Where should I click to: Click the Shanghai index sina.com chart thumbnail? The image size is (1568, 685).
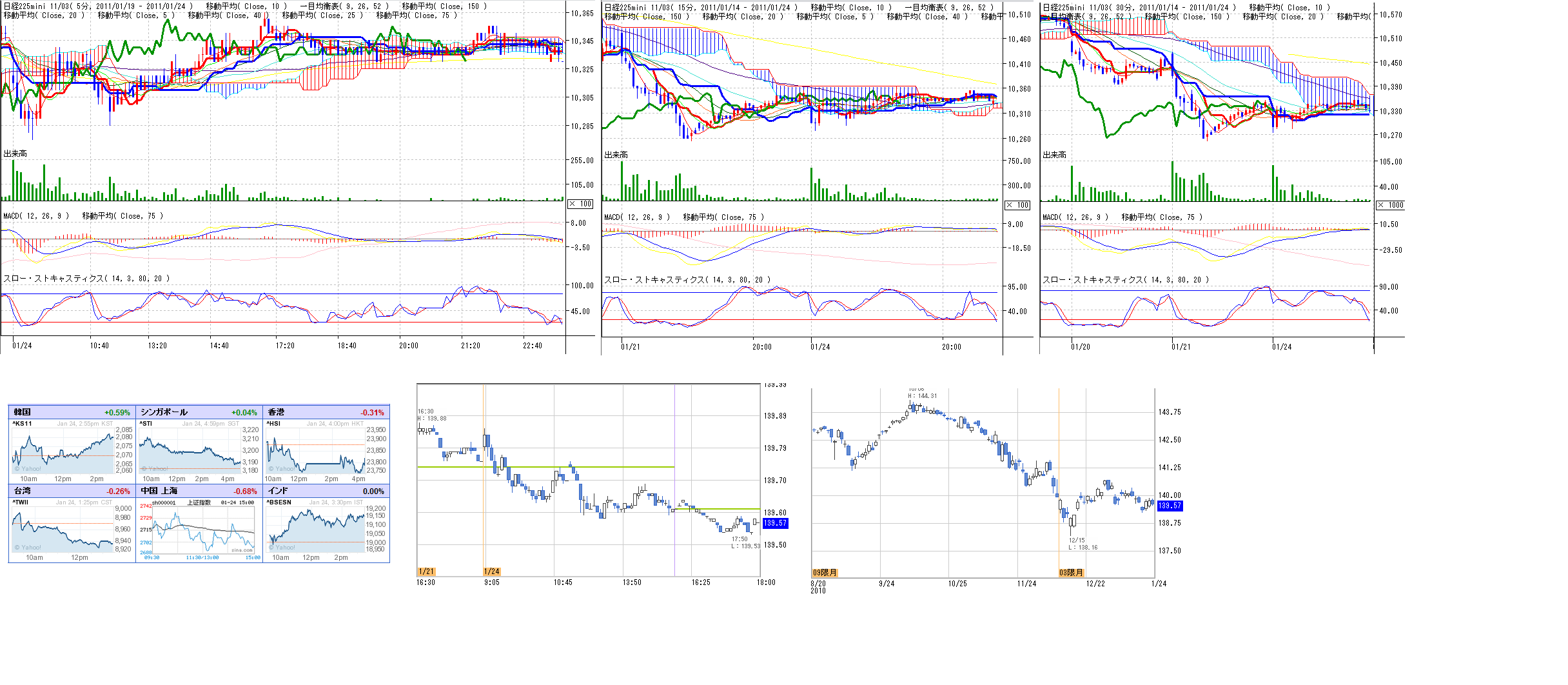199,530
